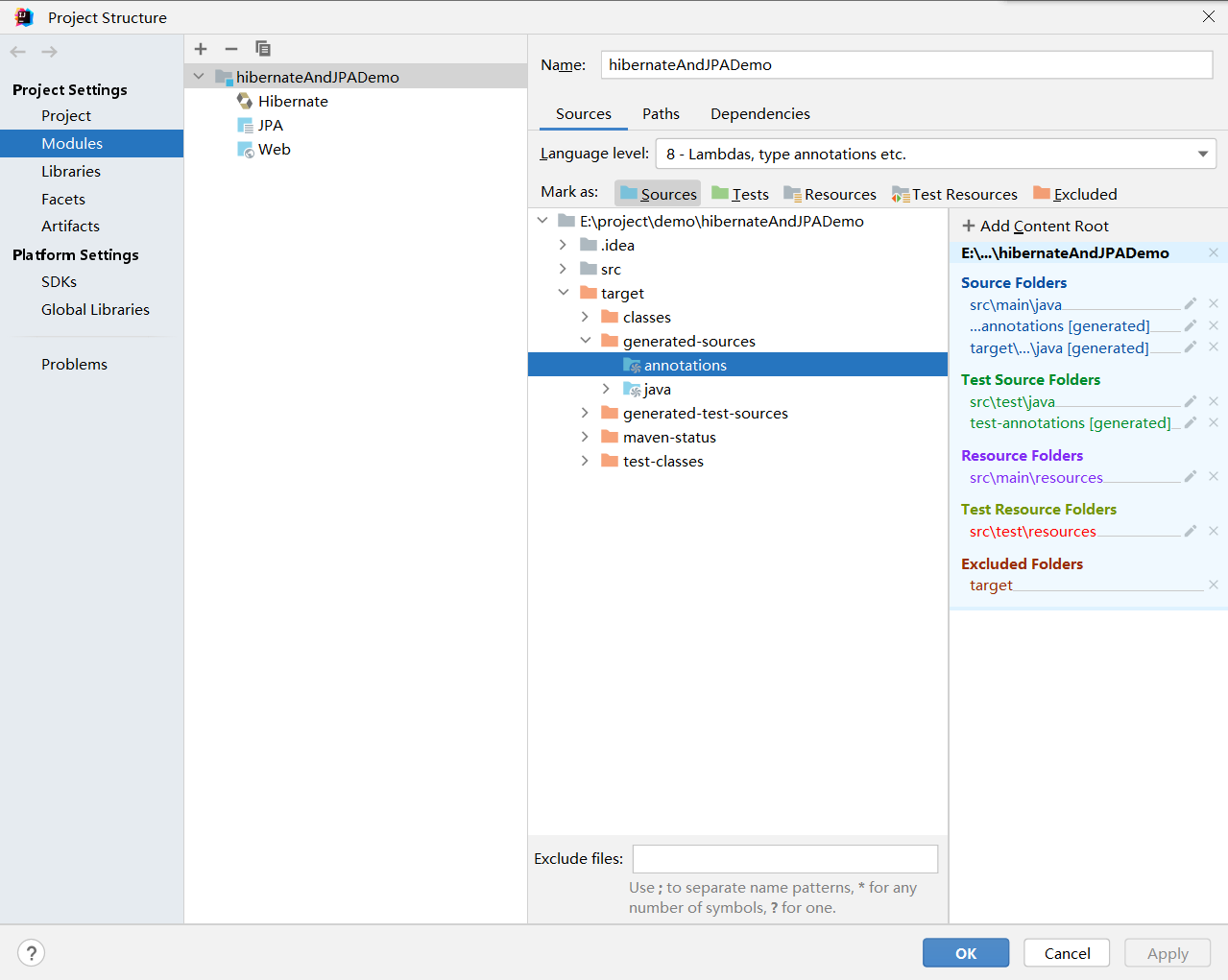The image size is (1228, 980).
Task: Click the Cancel button
Action: (1067, 953)
